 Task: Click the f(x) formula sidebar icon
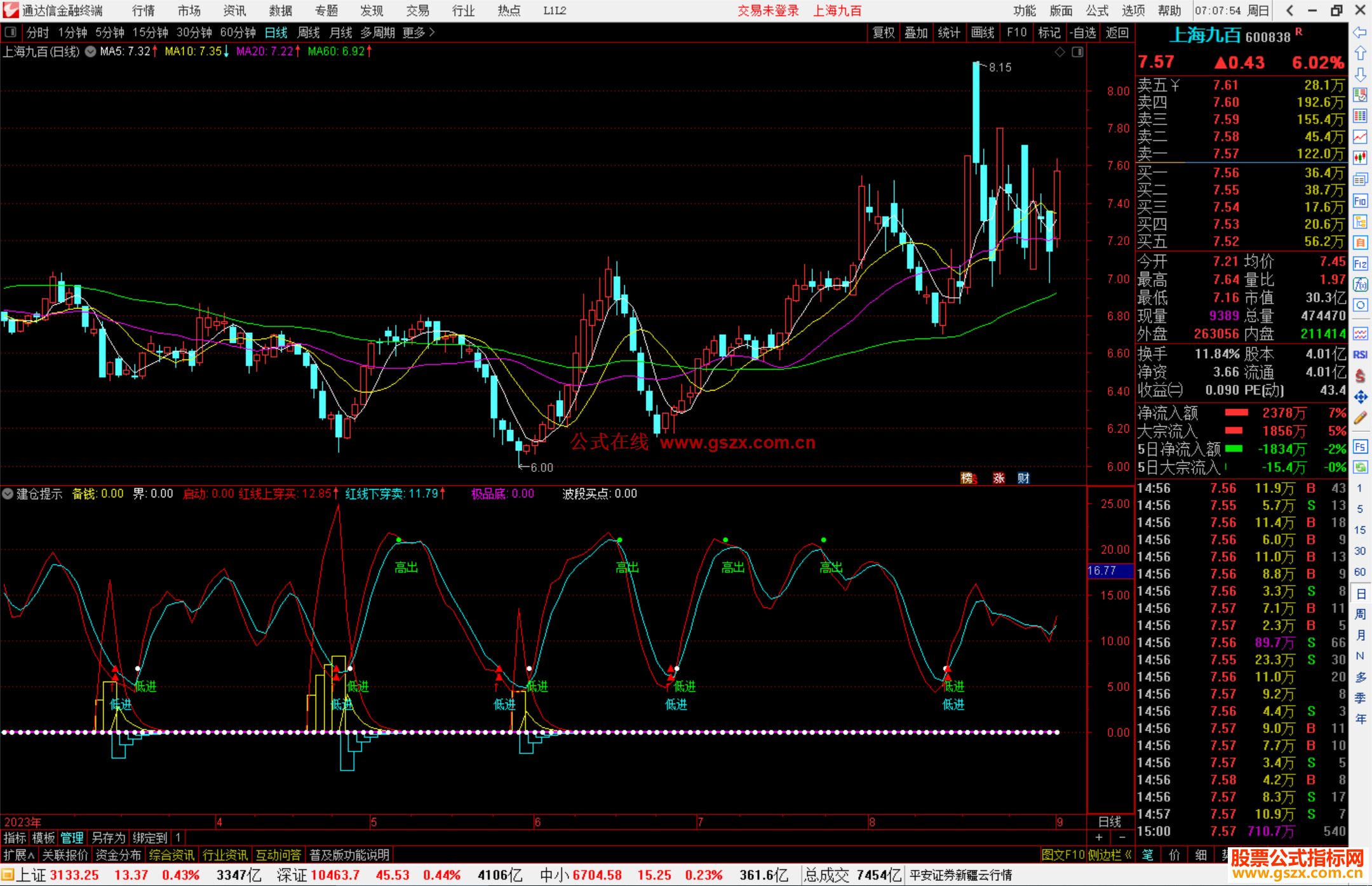coord(1360,285)
